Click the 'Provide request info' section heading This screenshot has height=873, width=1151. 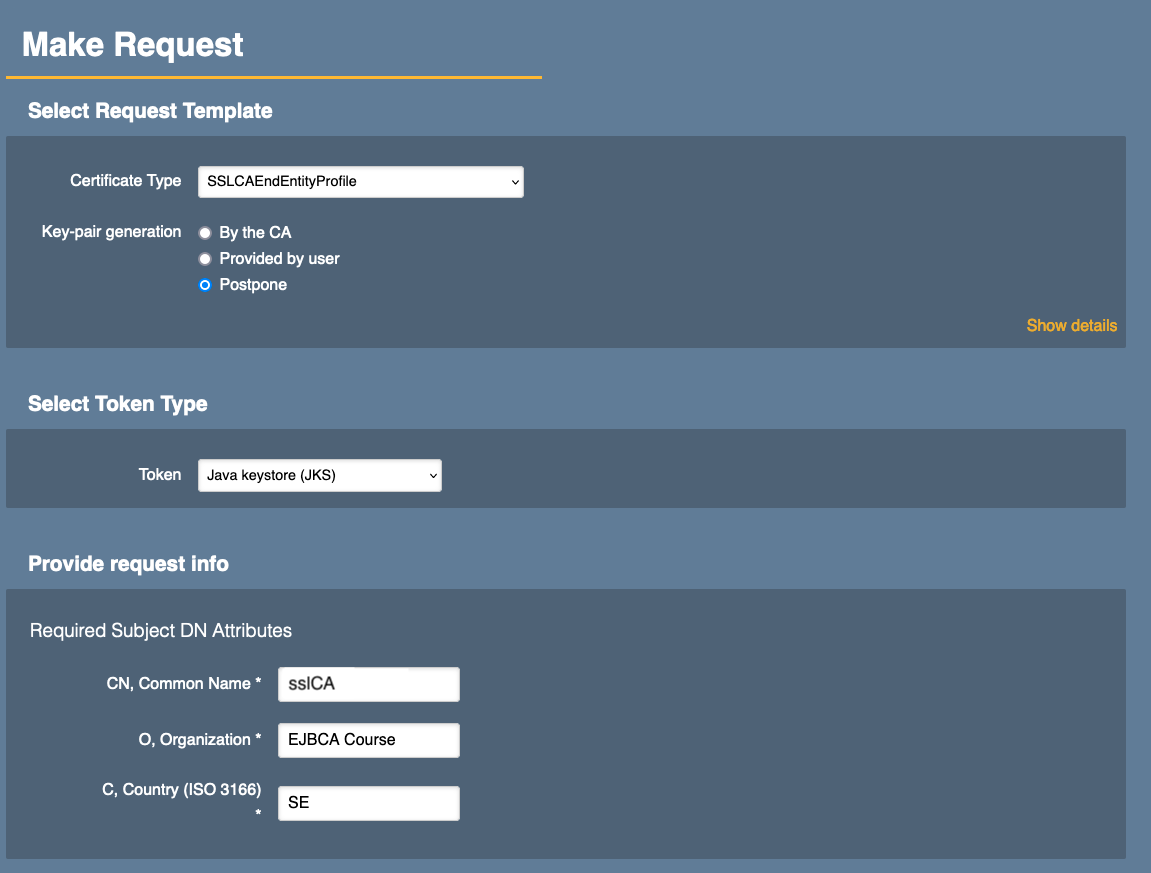pos(128,564)
